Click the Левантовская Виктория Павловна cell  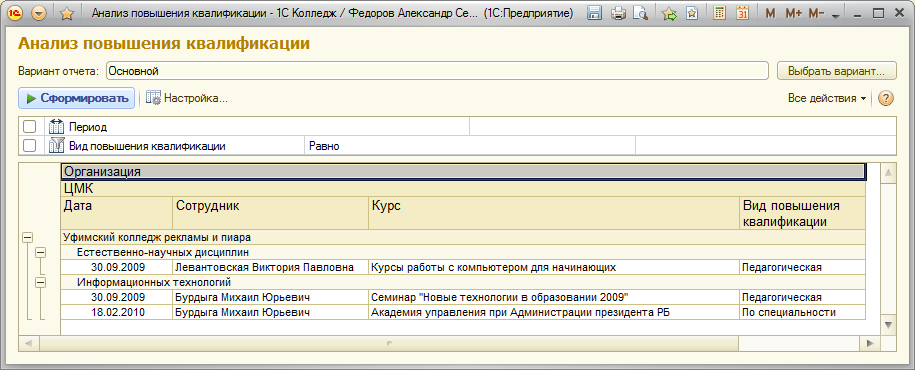[271, 267]
